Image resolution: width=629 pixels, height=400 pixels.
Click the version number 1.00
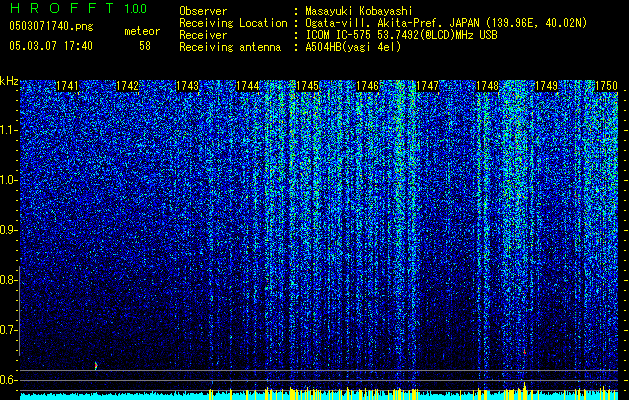click(135, 8)
